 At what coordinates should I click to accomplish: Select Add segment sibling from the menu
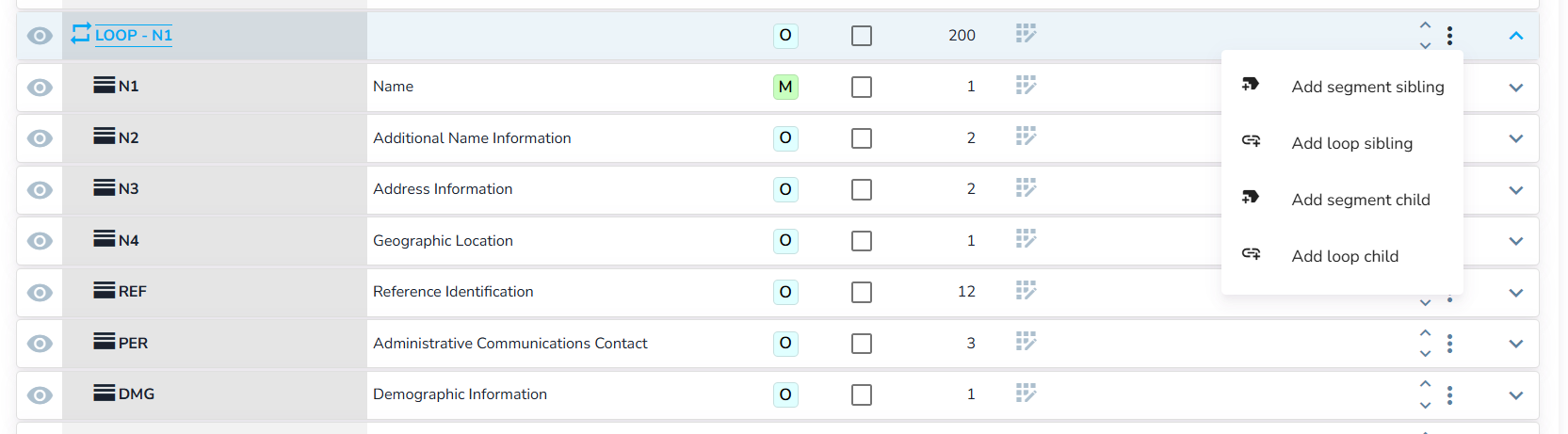pos(1366,87)
